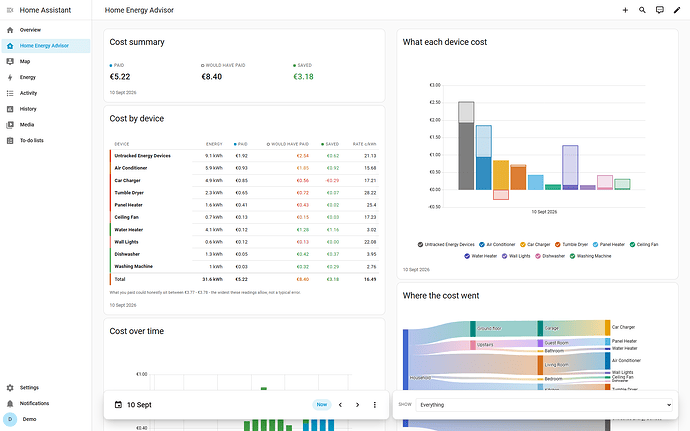Open Overview from the sidebar
Screen dimensions: 690x431
(46, 30)
